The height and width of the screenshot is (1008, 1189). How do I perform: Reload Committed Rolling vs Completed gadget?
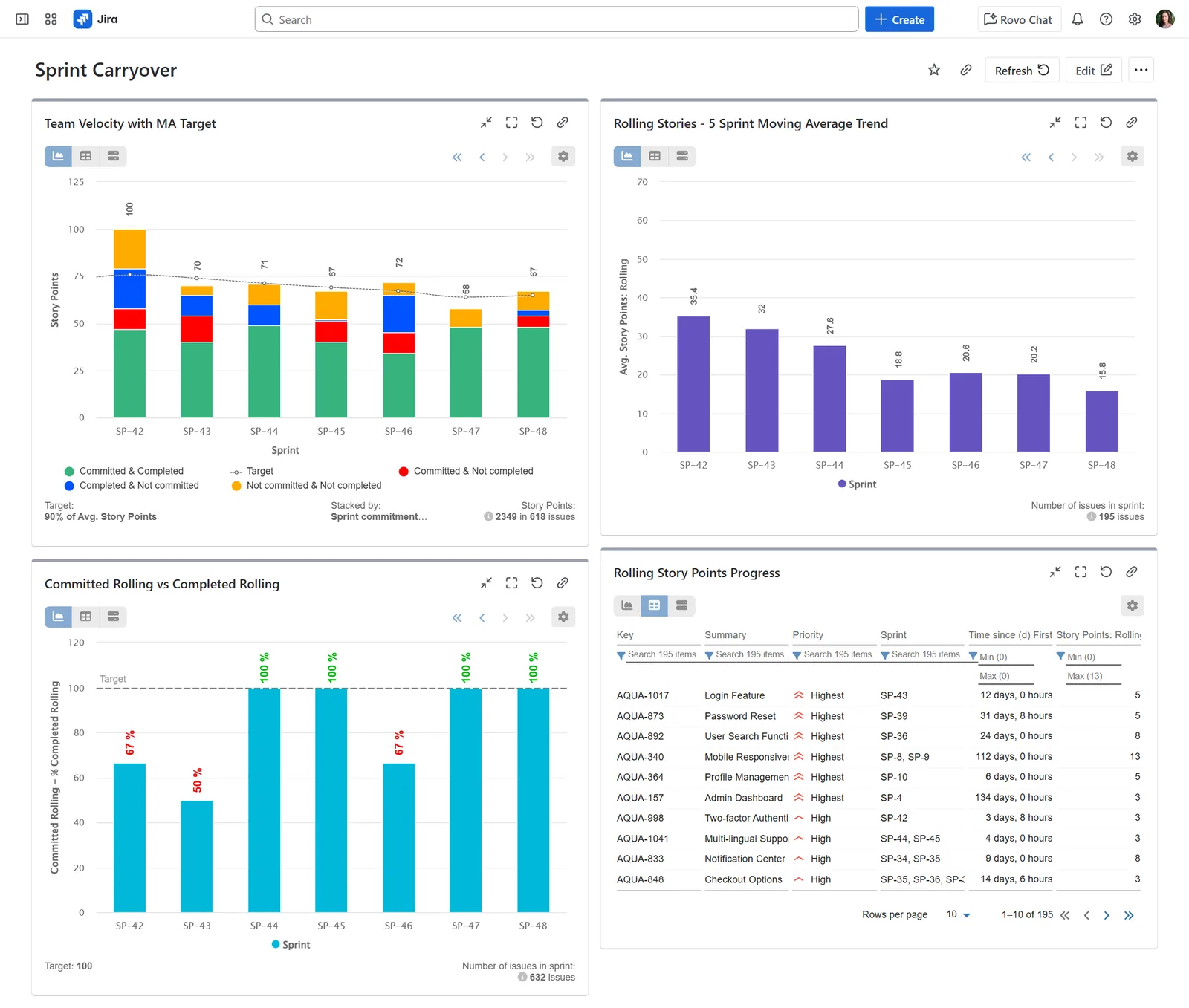pyautogui.click(x=537, y=583)
